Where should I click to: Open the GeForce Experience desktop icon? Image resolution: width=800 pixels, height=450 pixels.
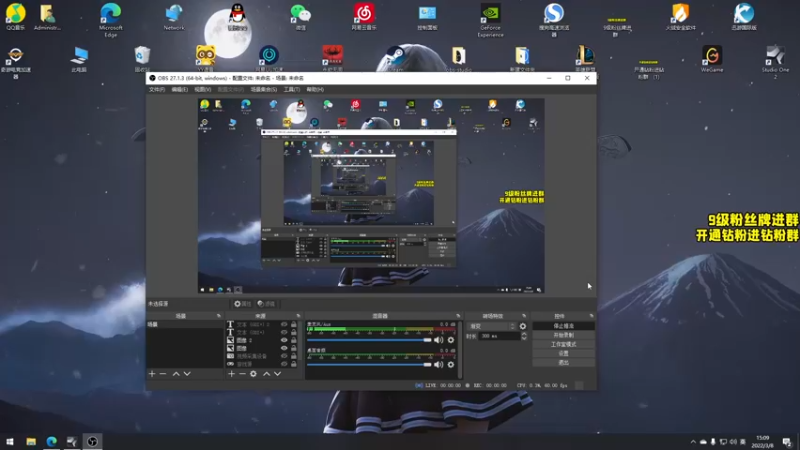click(x=491, y=20)
